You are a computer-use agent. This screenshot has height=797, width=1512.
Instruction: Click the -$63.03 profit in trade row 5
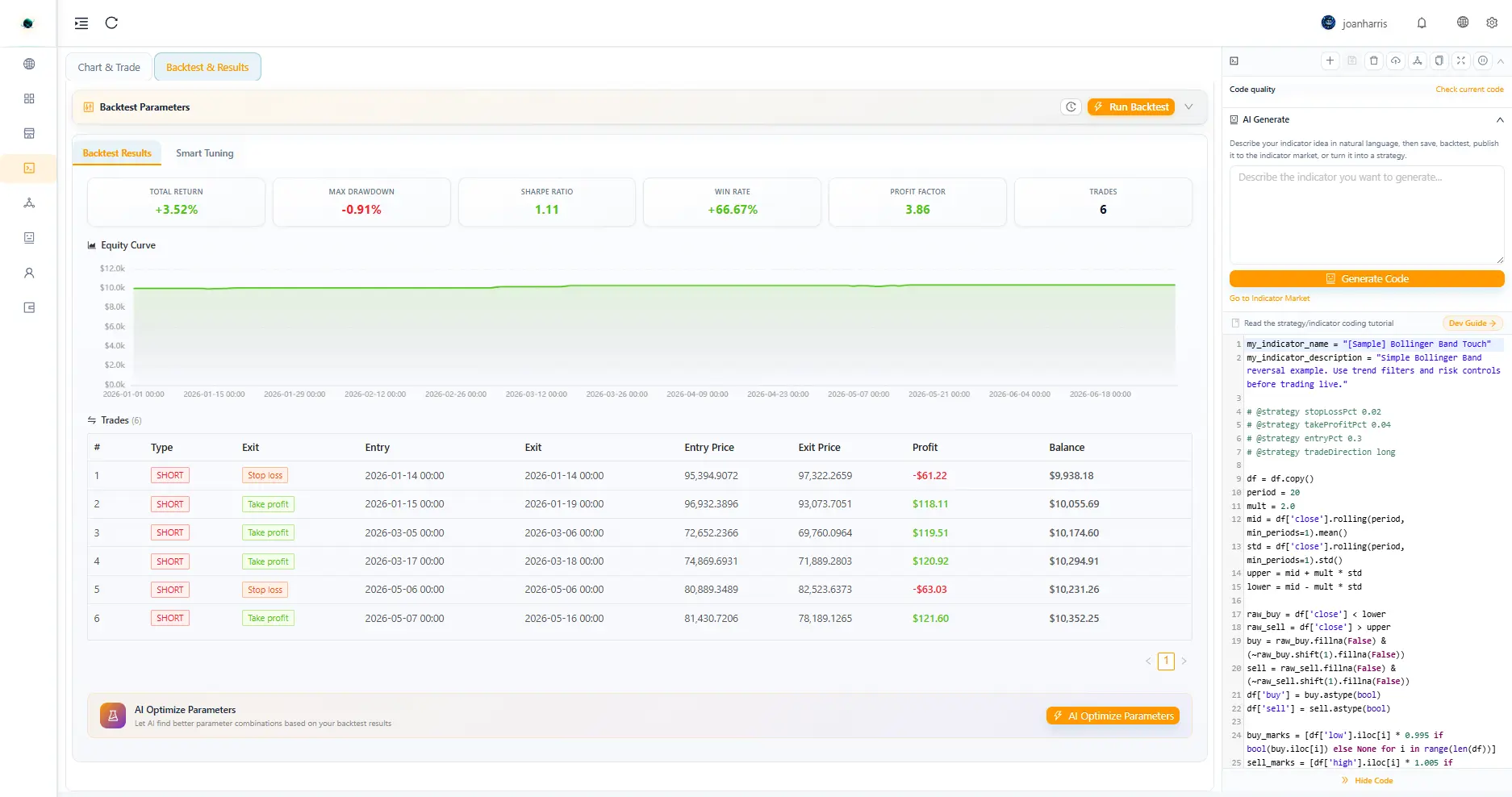click(929, 590)
